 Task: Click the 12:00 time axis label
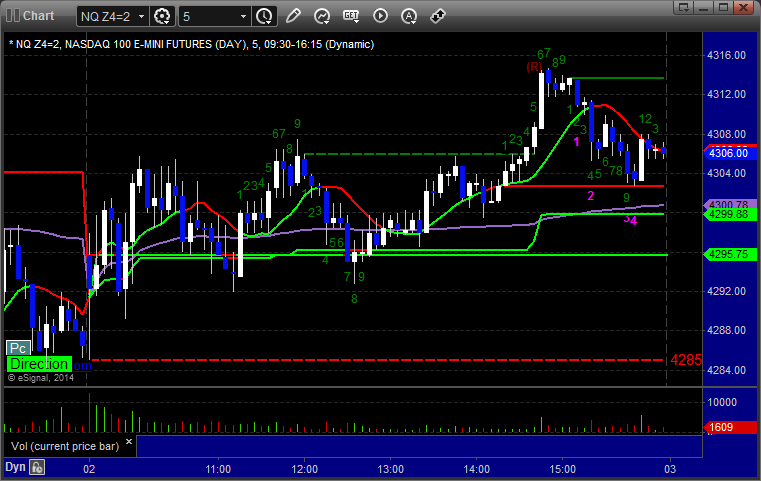[x=305, y=469]
